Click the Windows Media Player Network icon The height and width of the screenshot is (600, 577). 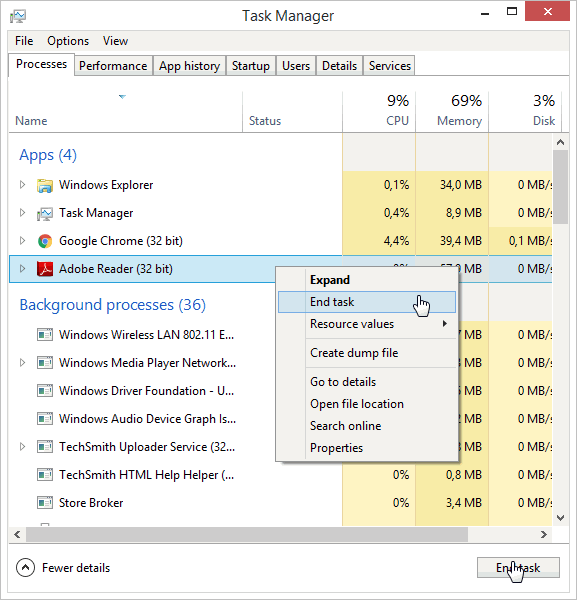point(45,363)
